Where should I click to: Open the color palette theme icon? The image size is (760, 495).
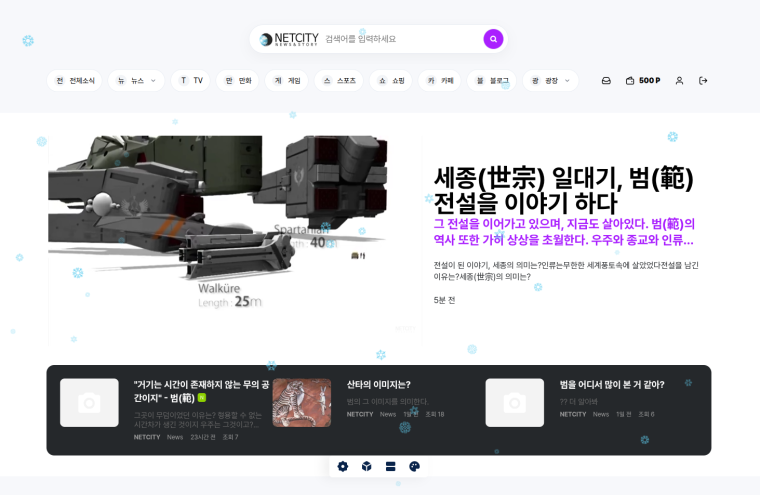point(415,466)
